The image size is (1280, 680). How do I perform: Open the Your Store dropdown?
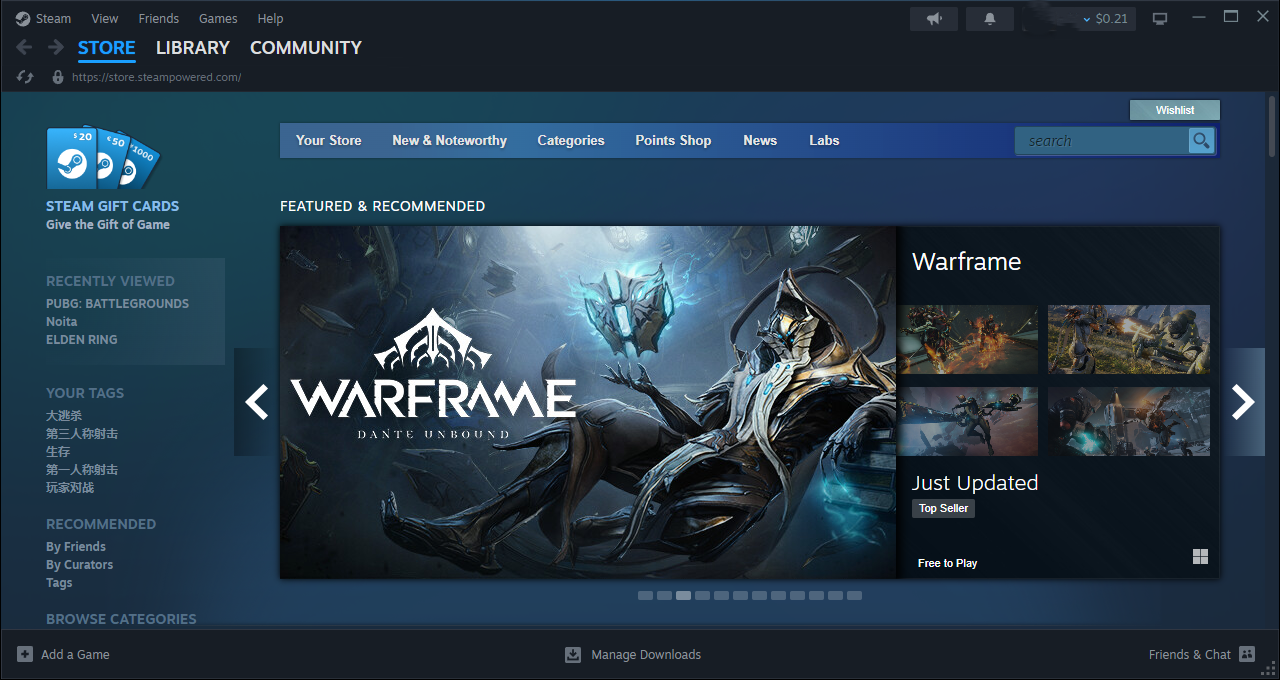tap(329, 140)
